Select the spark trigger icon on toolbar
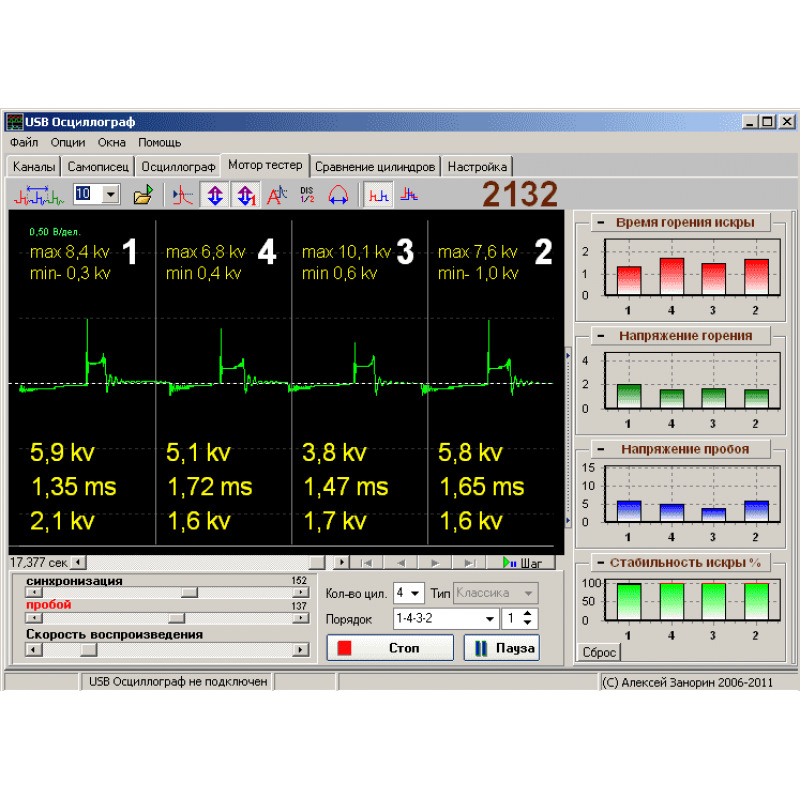The image size is (800, 800). point(181,195)
